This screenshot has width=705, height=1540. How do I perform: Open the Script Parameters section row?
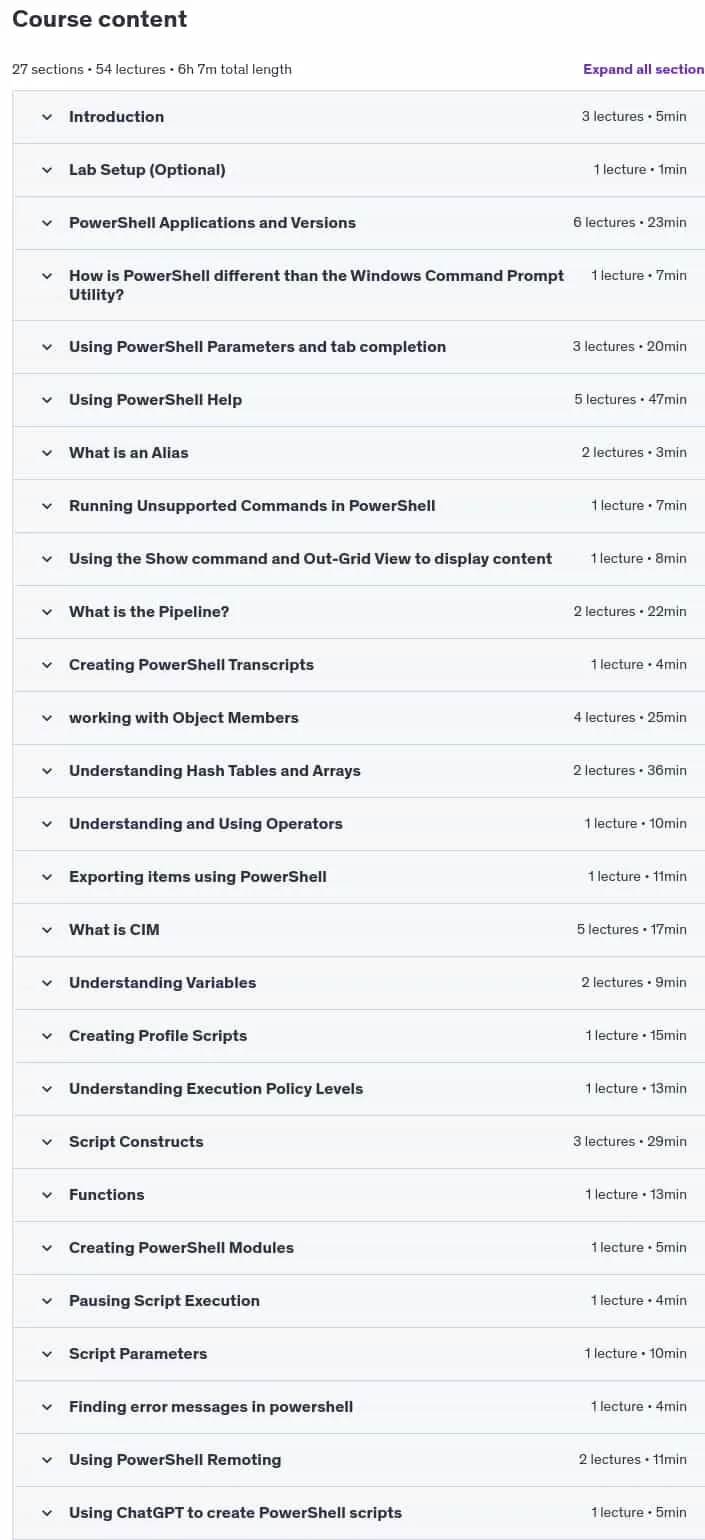[359, 1354]
